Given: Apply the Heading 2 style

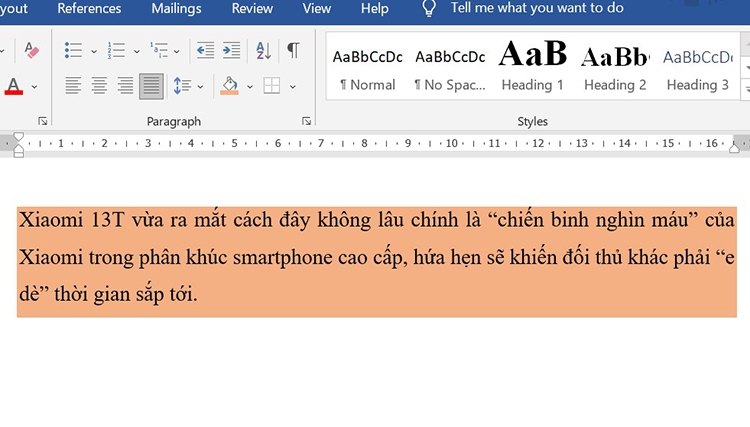Looking at the screenshot, I should [615, 67].
